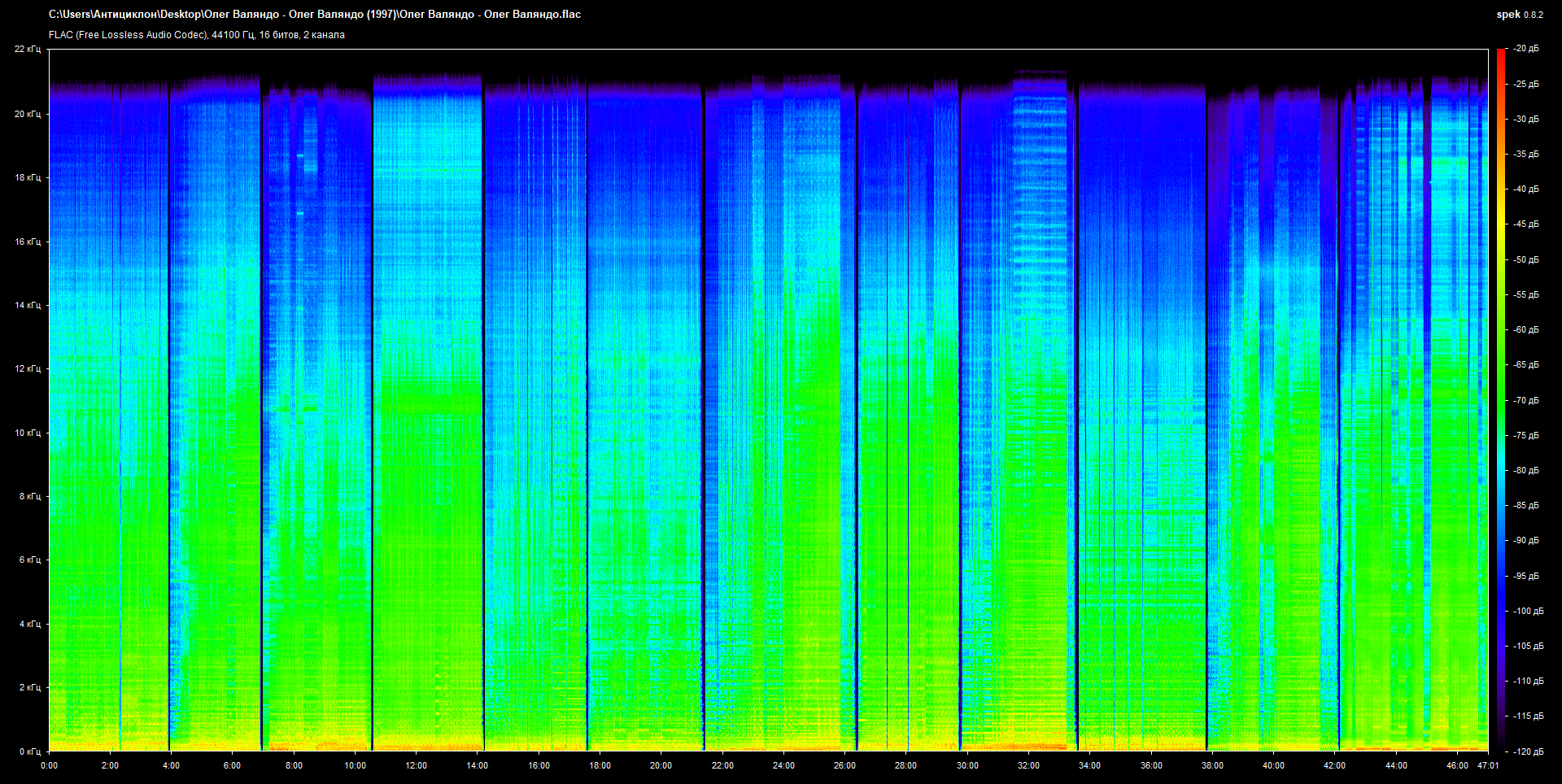Screen dimensions: 1562x784
Task: Click the -50 дБ level label
Action: 1525,259
